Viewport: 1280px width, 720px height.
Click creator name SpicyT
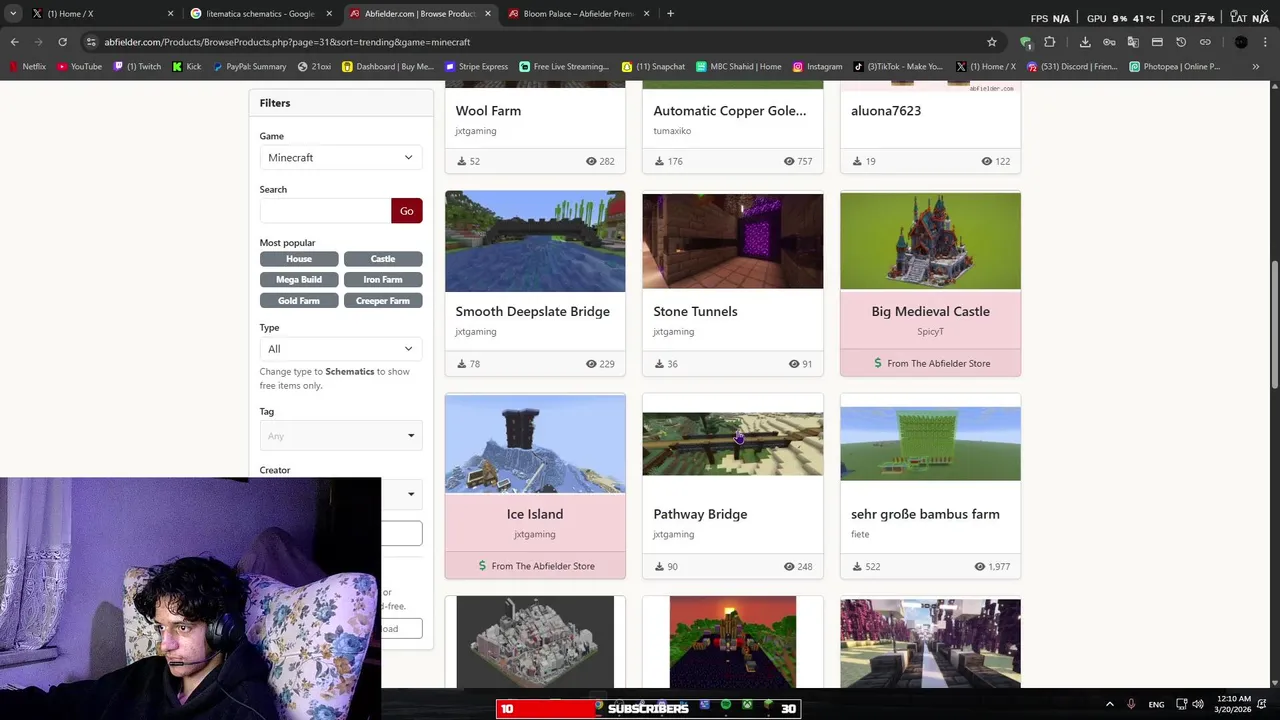click(x=930, y=332)
